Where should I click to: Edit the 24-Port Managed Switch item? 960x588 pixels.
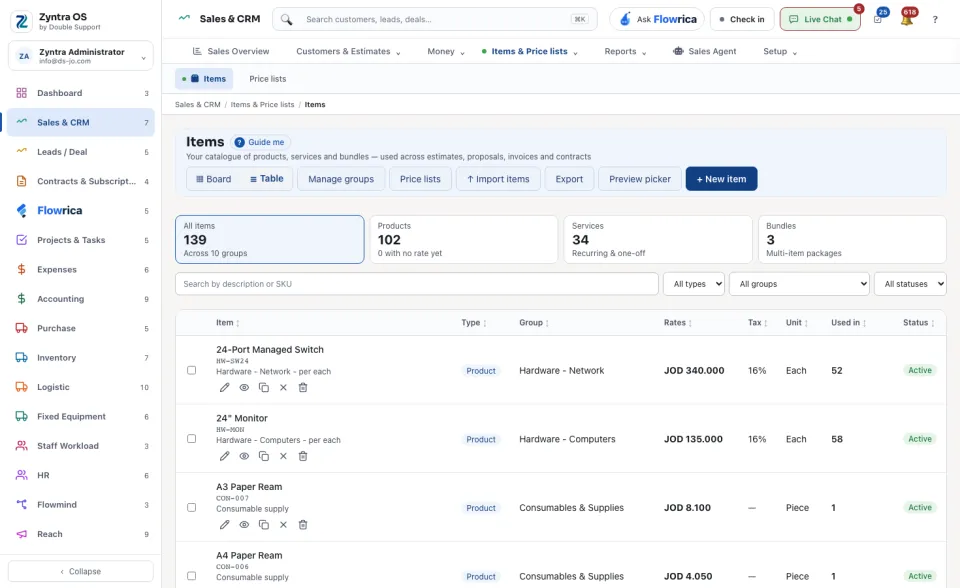point(225,388)
